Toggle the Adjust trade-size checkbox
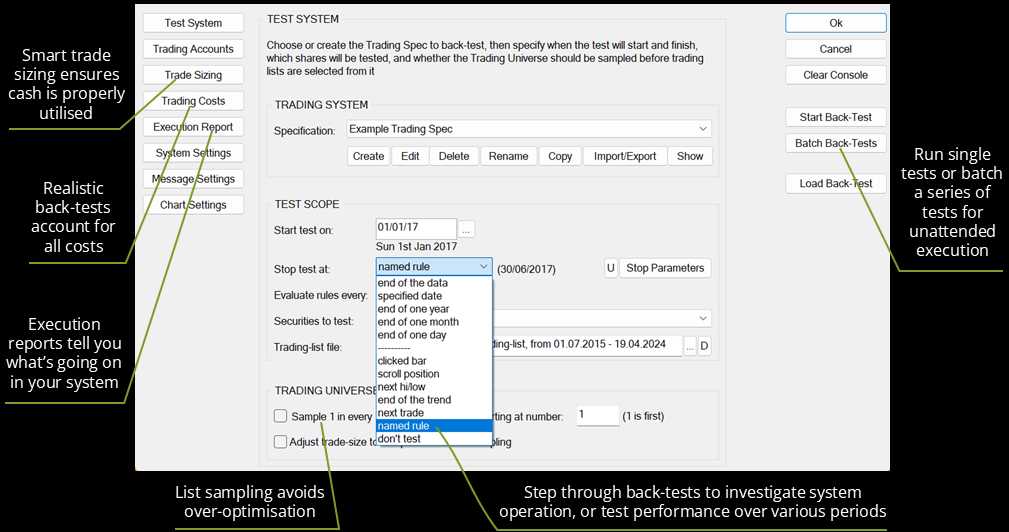The width and height of the screenshot is (1009, 532). pyautogui.click(x=281, y=442)
